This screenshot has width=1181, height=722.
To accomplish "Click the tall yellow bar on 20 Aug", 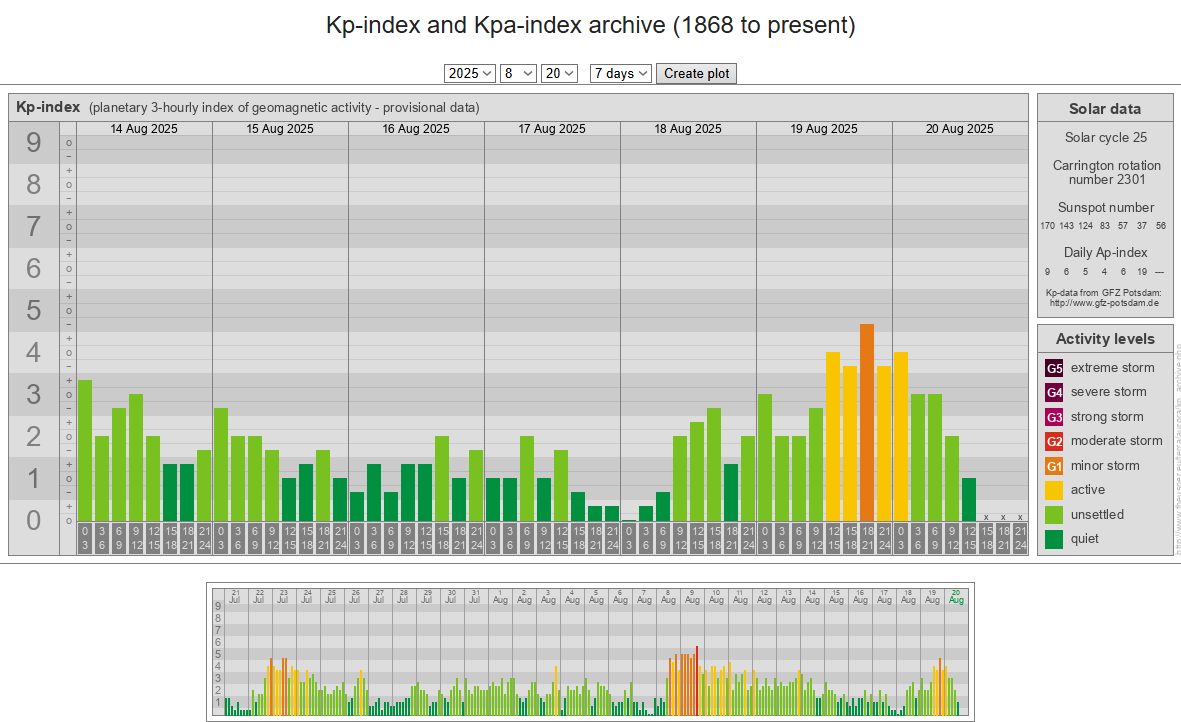I will tap(901, 436).
